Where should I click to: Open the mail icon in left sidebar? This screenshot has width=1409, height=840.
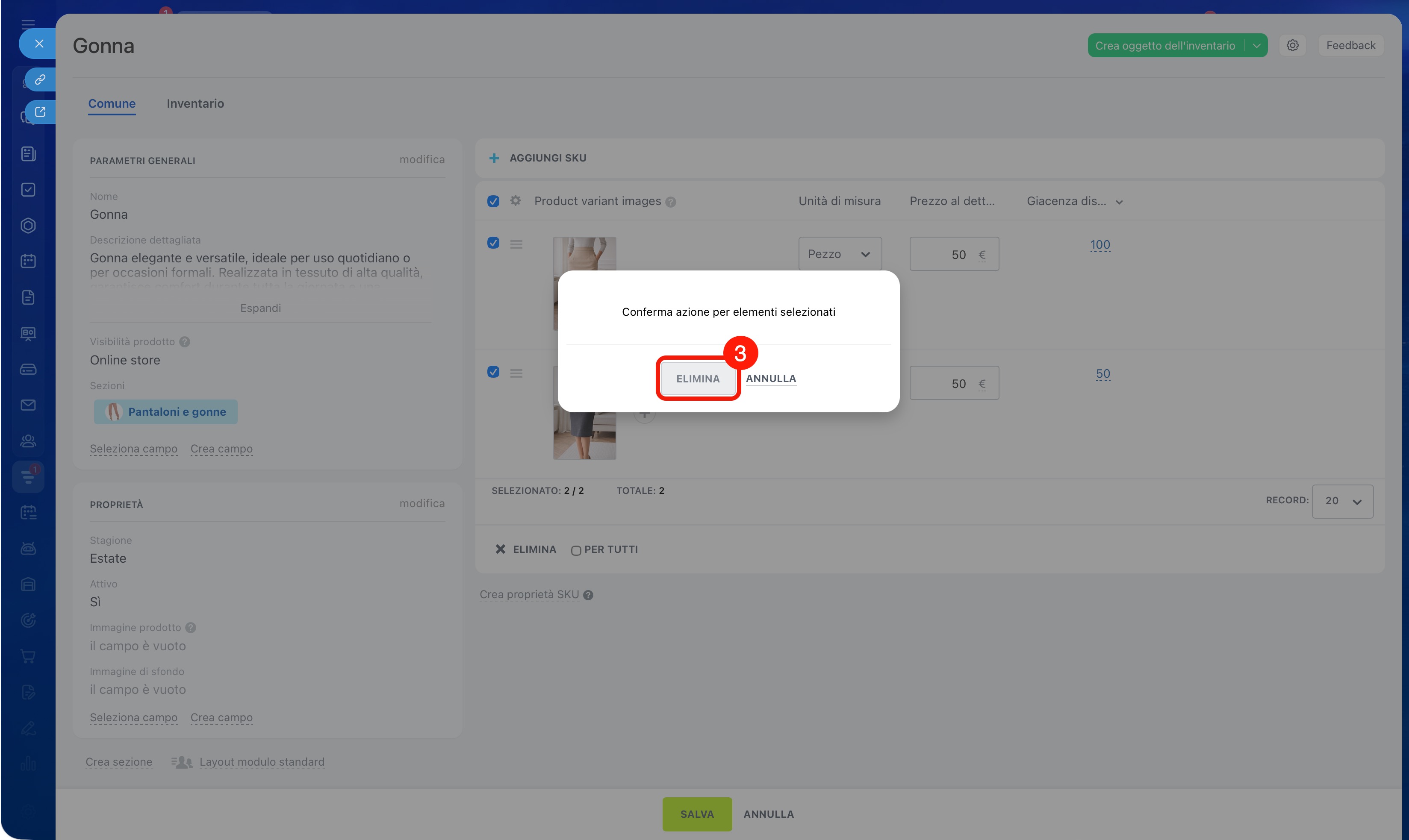28,405
